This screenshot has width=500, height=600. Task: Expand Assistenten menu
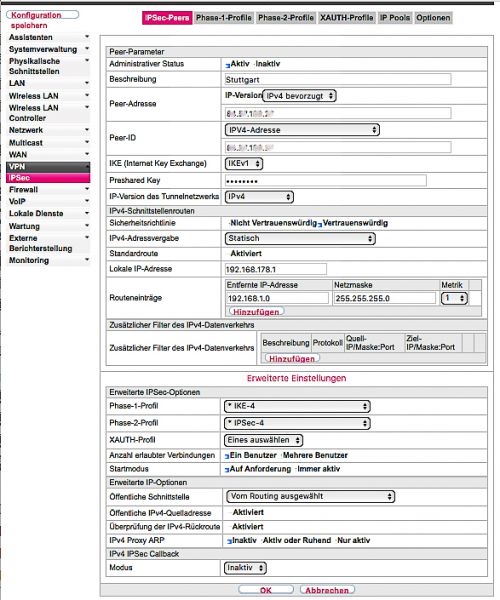tap(48, 37)
